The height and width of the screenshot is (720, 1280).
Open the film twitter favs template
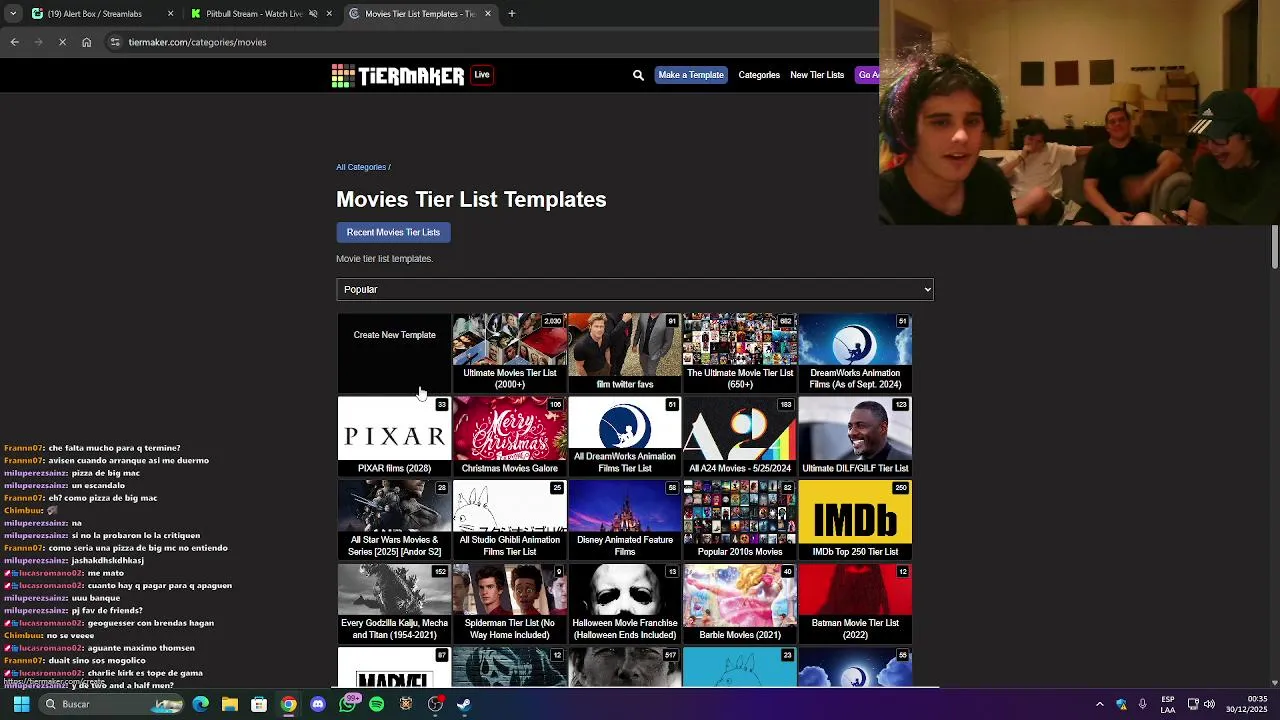[x=625, y=352]
